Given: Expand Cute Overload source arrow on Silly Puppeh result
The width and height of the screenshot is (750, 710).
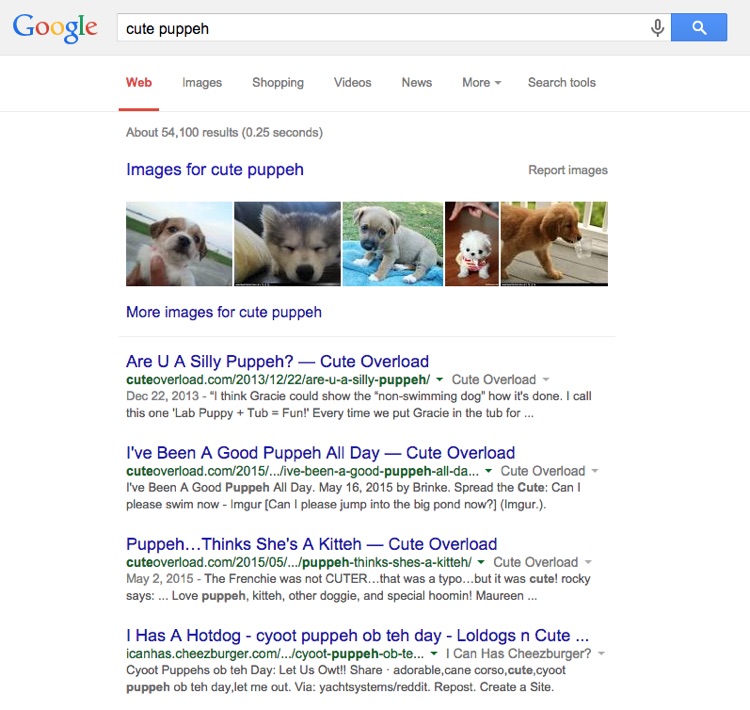Looking at the screenshot, I should click(546, 380).
